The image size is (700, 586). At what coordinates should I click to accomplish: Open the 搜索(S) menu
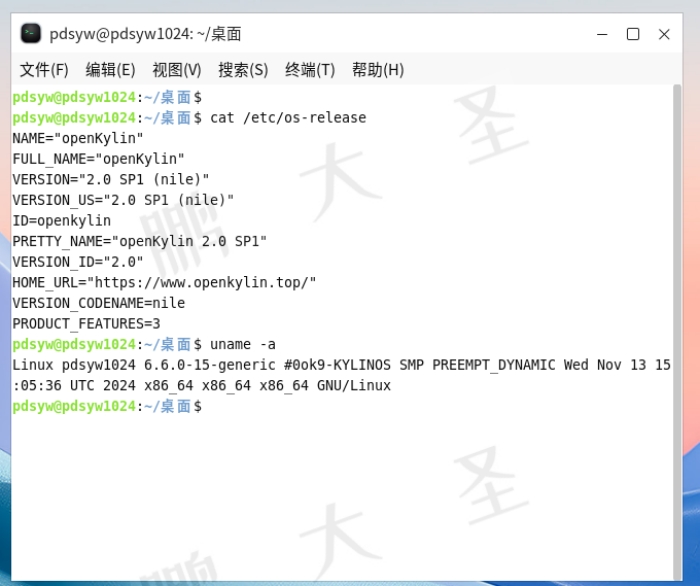pyautogui.click(x=243, y=70)
